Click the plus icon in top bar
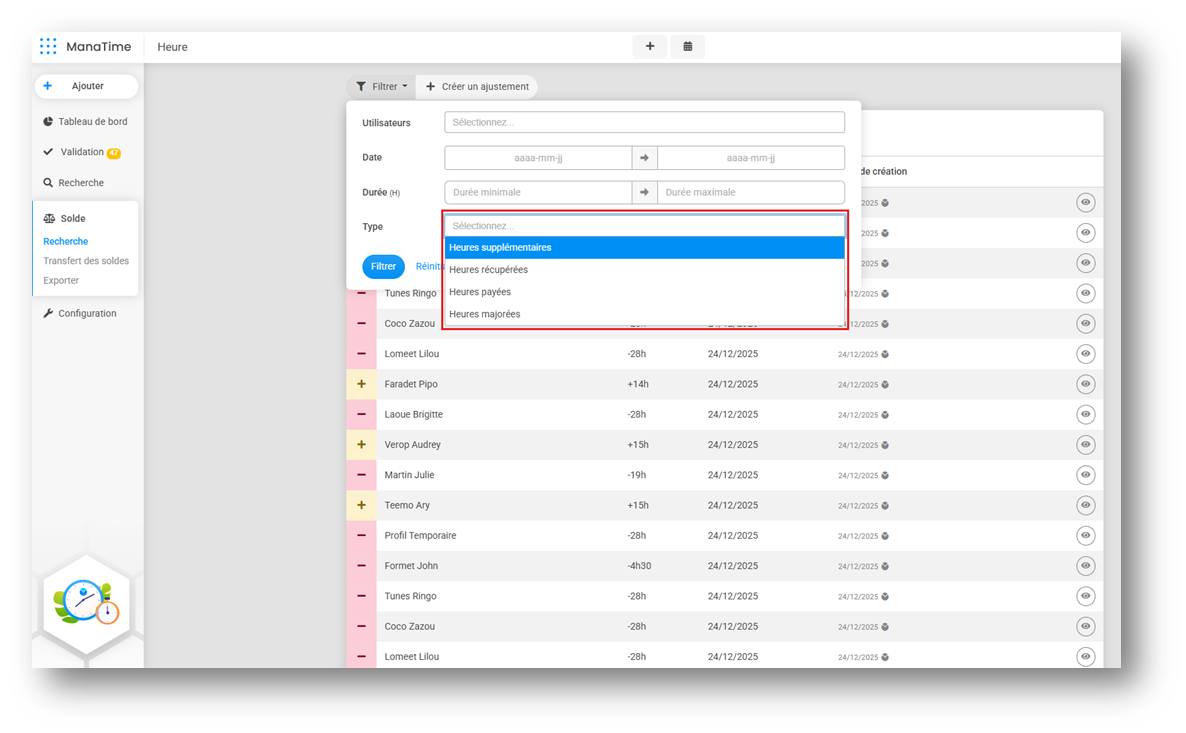The width and height of the screenshot is (1186, 733). coord(650,46)
